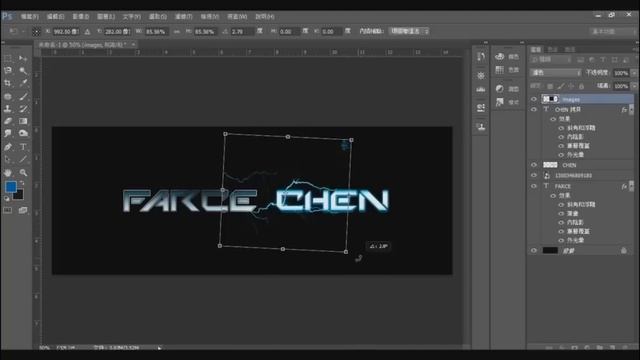Select the Zoom tool

click(23, 173)
